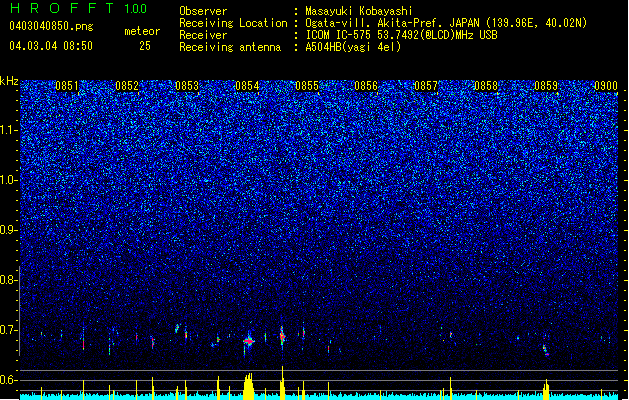Click the 'Observer' field label
This screenshot has height=400, width=629.
point(203,11)
